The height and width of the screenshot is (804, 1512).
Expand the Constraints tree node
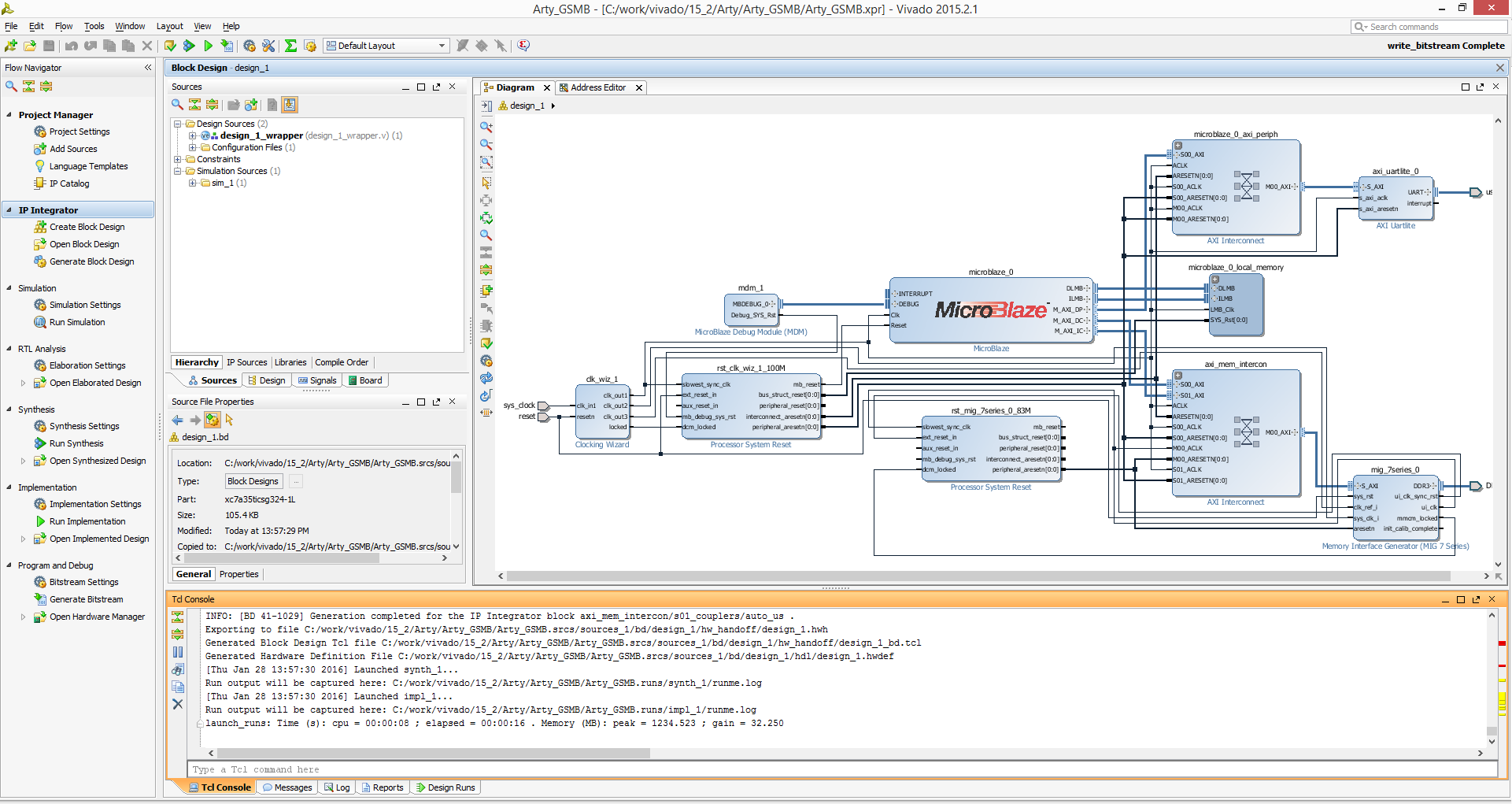tap(178, 159)
